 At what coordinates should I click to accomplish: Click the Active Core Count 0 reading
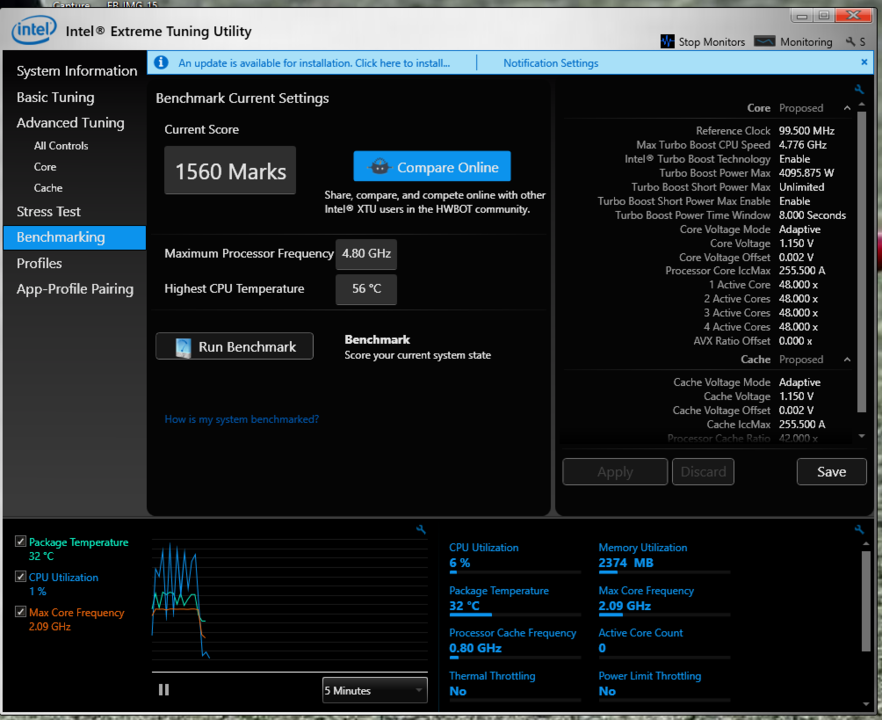[x=602, y=648]
